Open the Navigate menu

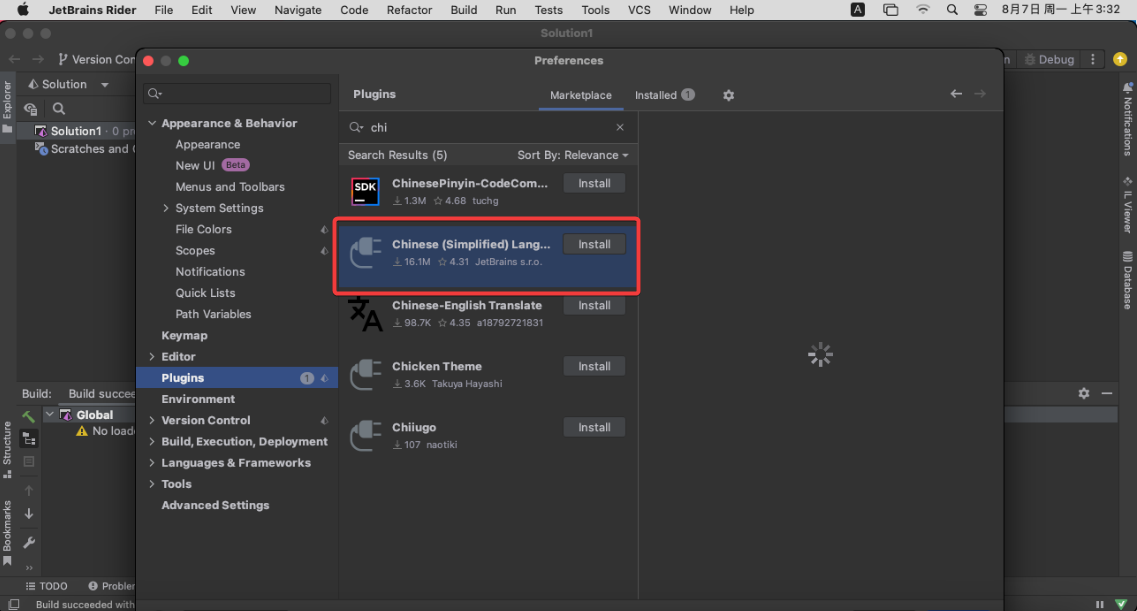pyautogui.click(x=297, y=9)
